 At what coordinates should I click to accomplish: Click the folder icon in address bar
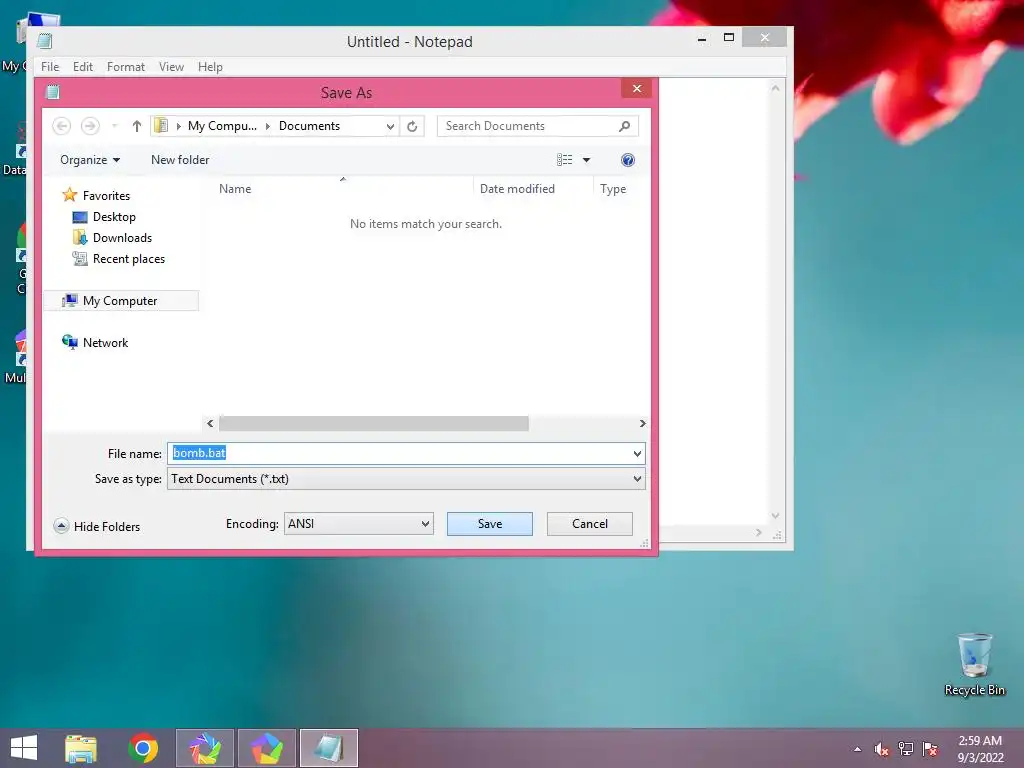click(161, 125)
